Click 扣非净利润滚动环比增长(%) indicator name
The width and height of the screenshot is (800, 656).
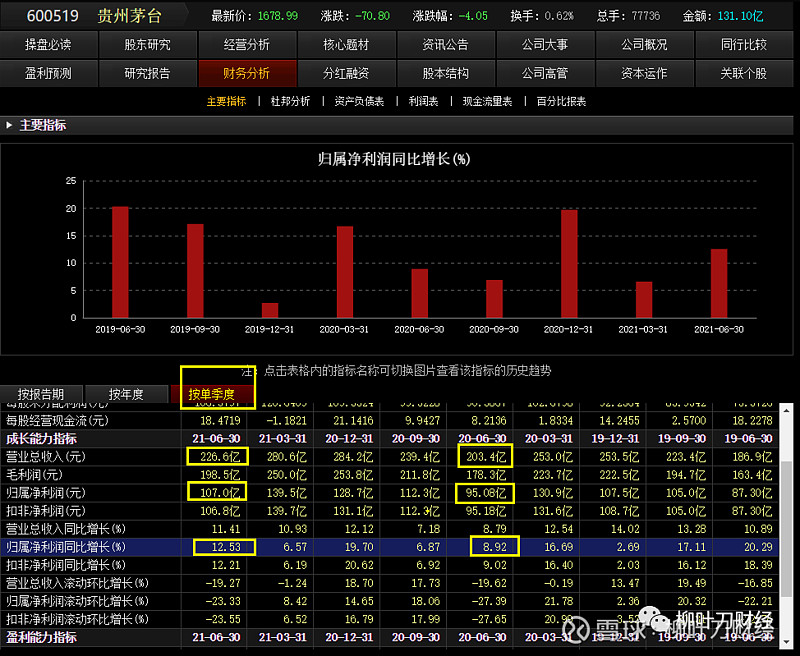coord(77,619)
